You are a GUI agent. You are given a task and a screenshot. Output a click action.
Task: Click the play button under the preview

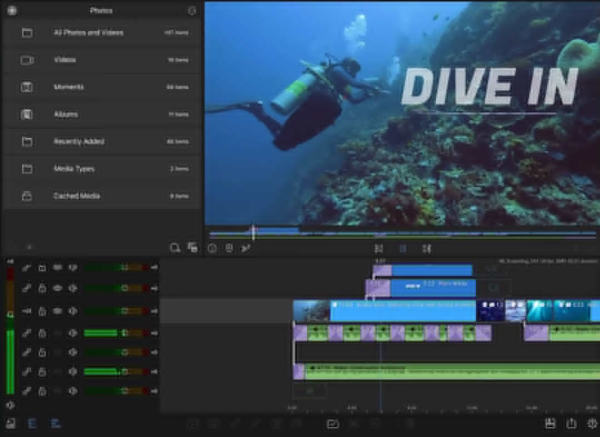pyautogui.click(x=403, y=249)
